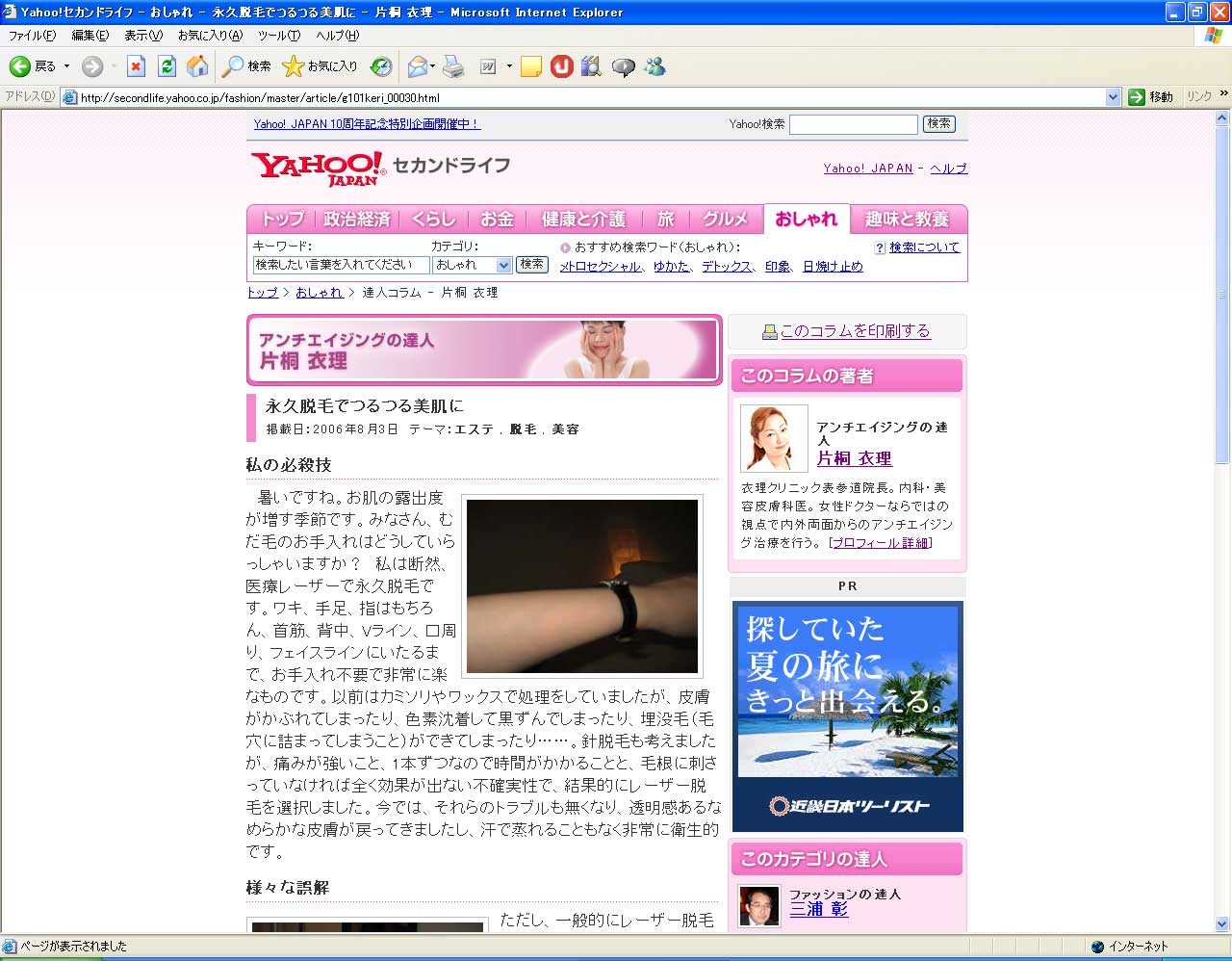The width and height of the screenshot is (1232, 961).
Task: Refresh the page with the toolbar icon
Action: [167, 66]
